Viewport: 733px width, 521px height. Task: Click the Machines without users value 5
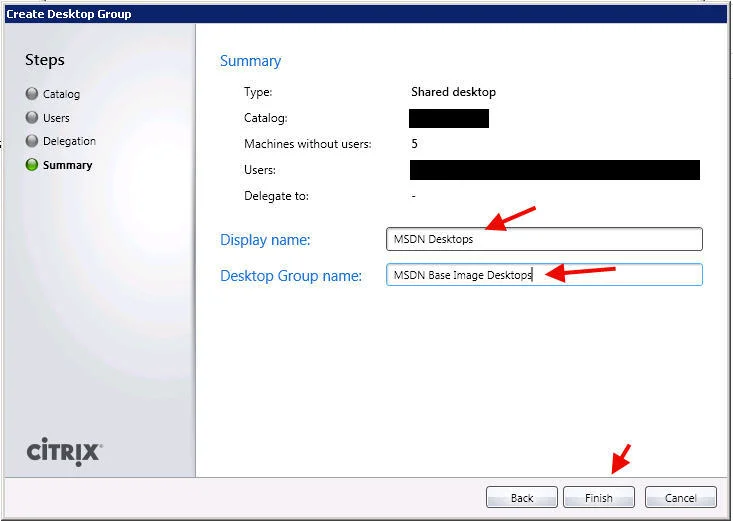tap(414, 144)
